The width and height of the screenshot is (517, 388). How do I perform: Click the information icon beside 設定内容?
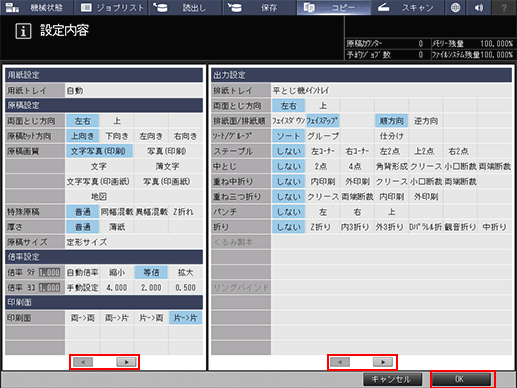pos(23,31)
